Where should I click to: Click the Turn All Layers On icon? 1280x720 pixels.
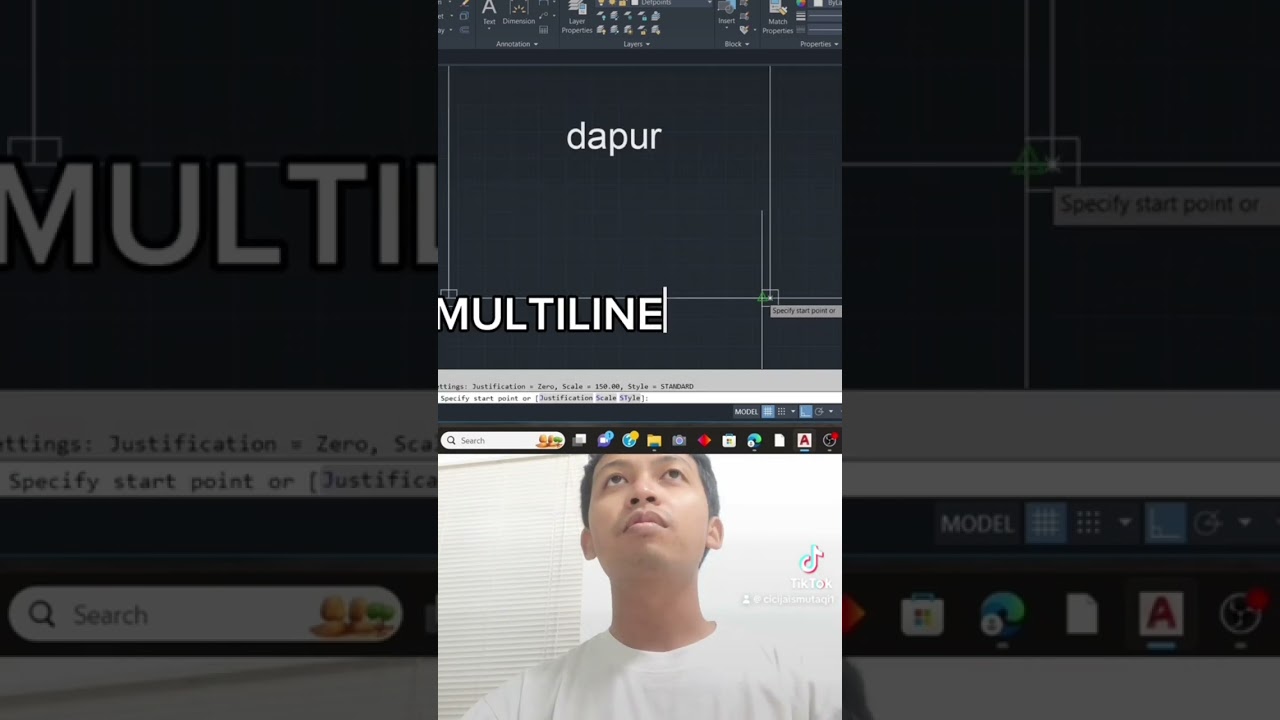(x=601, y=30)
